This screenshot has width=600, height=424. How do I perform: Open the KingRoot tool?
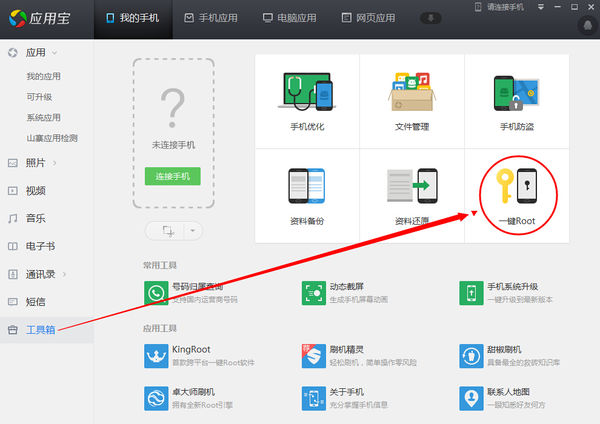point(199,356)
